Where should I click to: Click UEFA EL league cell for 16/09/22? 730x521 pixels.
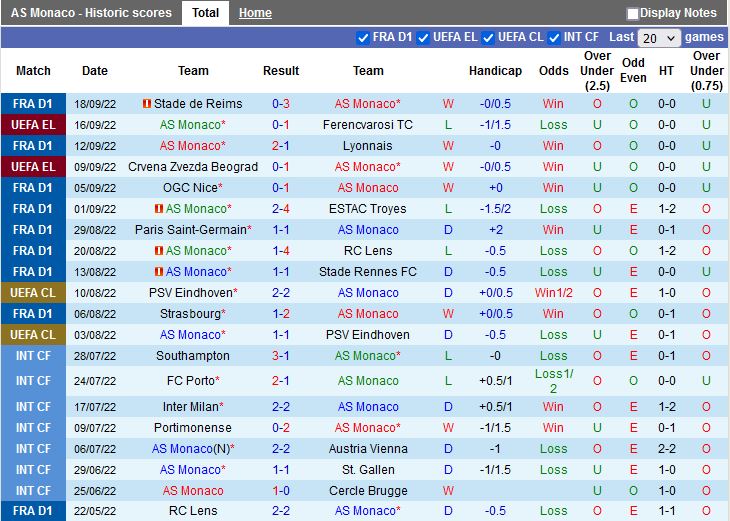33,125
